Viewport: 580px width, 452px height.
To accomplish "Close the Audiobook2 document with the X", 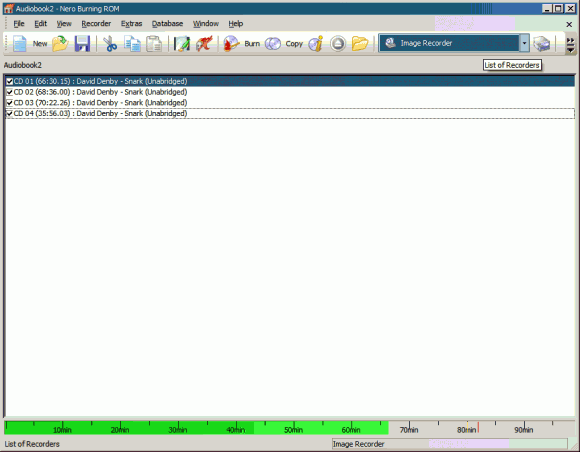I will point(569,24).
